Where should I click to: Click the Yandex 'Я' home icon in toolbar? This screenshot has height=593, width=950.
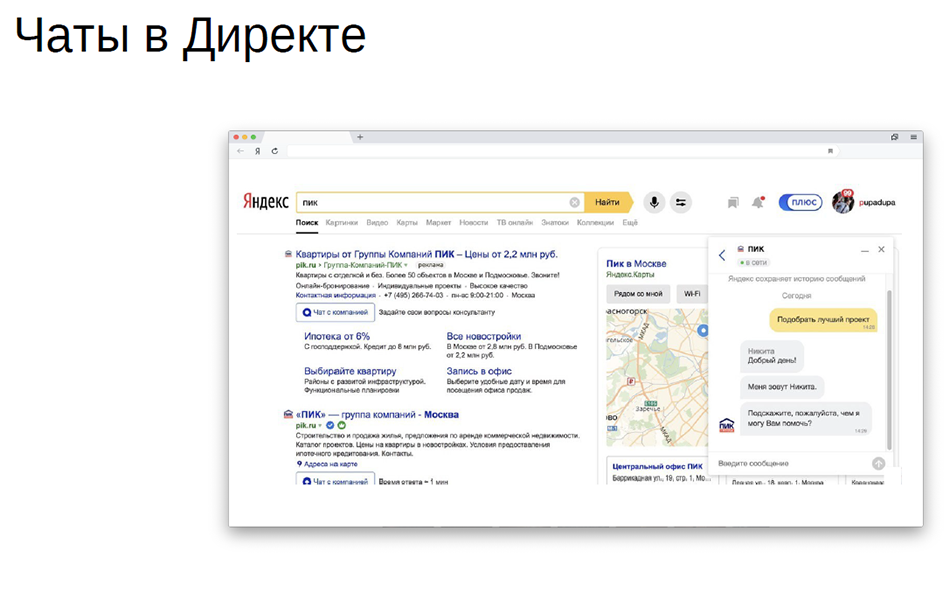257,151
